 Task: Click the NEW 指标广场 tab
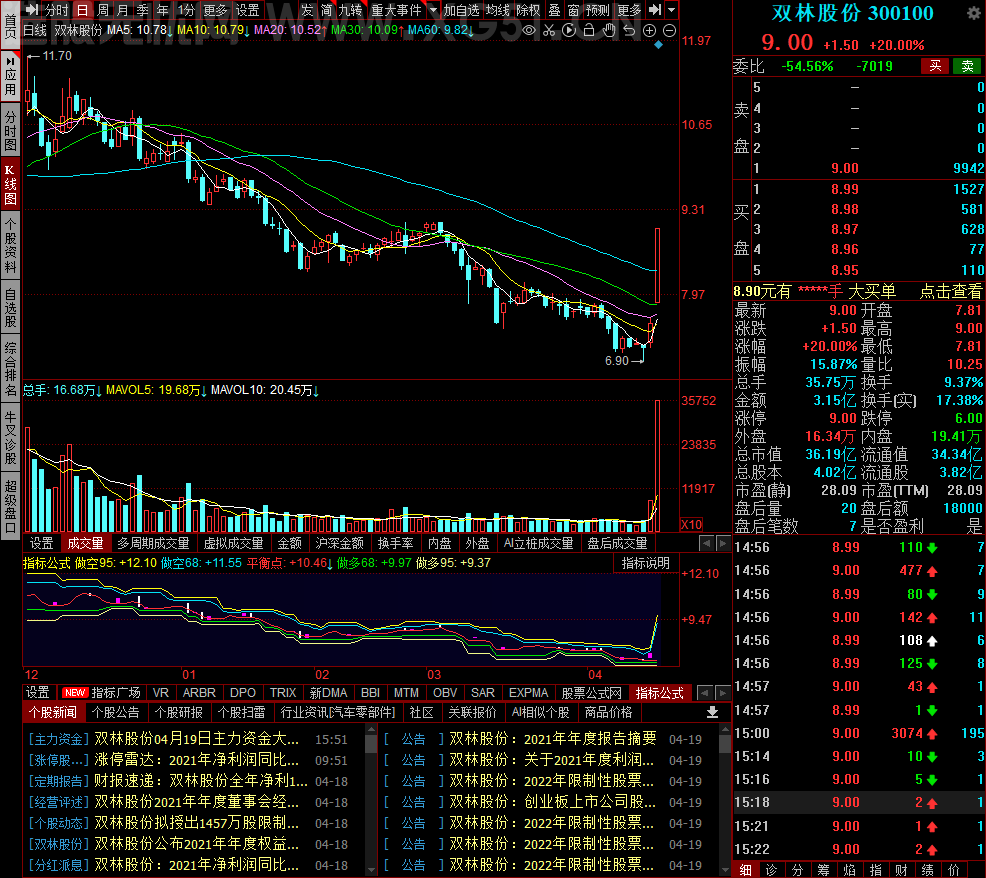pos(102,692)
